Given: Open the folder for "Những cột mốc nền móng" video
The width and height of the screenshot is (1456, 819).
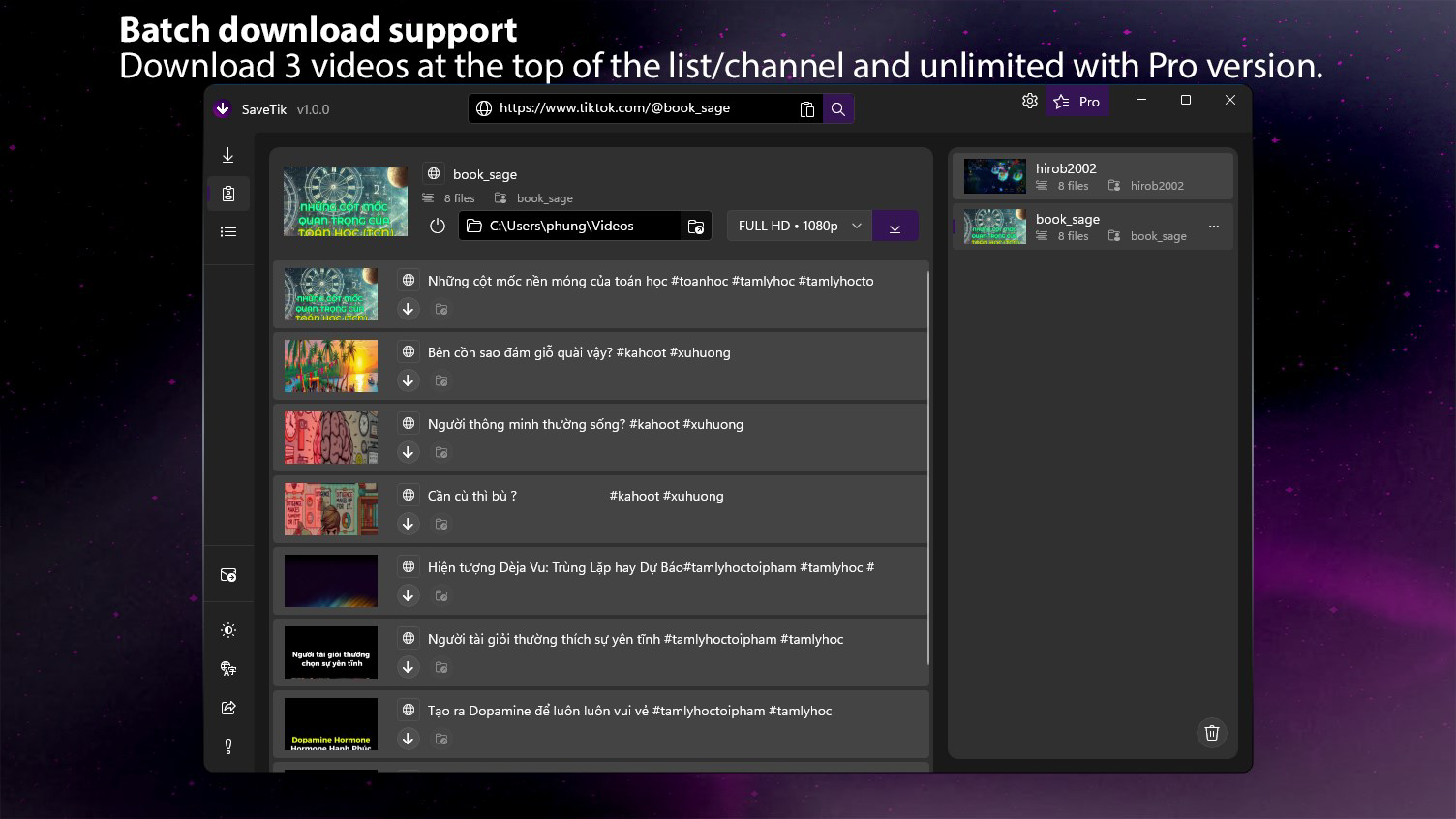Looking at the screenshot, I should 441,309.
